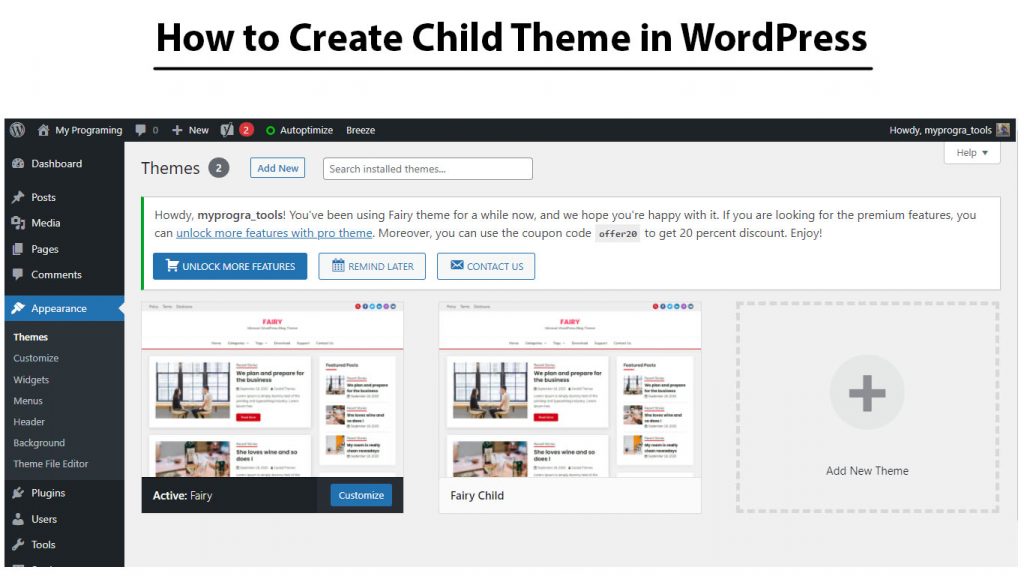Select the Fairy Child theme thumbnail
This screenshot has width=1024, height=576.
click(x=569, y=390)
